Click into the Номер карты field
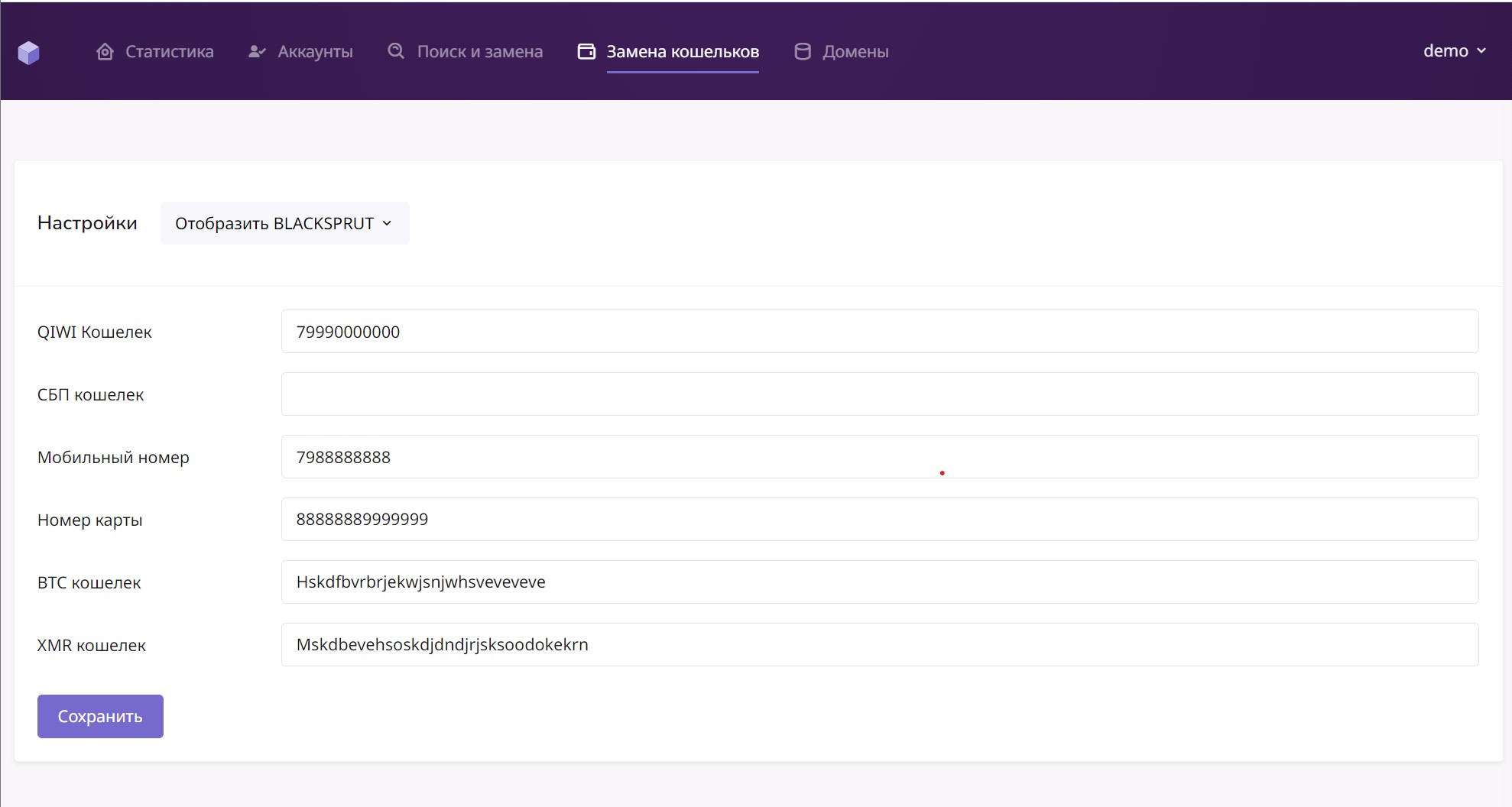Image resolution: width=1512 pixels, height=807 pixels. (x=879, y=520)
